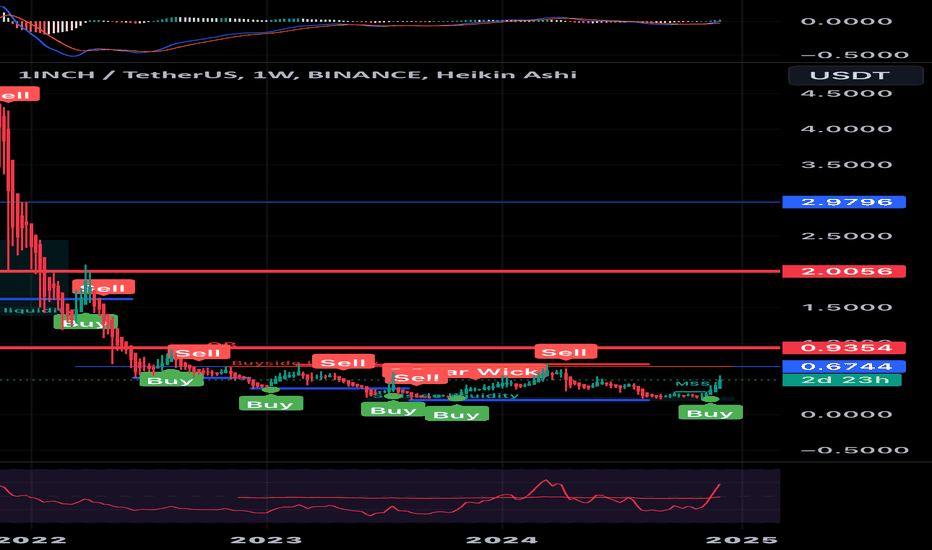
Task: Click the 4.5000 price axis value
Action: (846, 93)
